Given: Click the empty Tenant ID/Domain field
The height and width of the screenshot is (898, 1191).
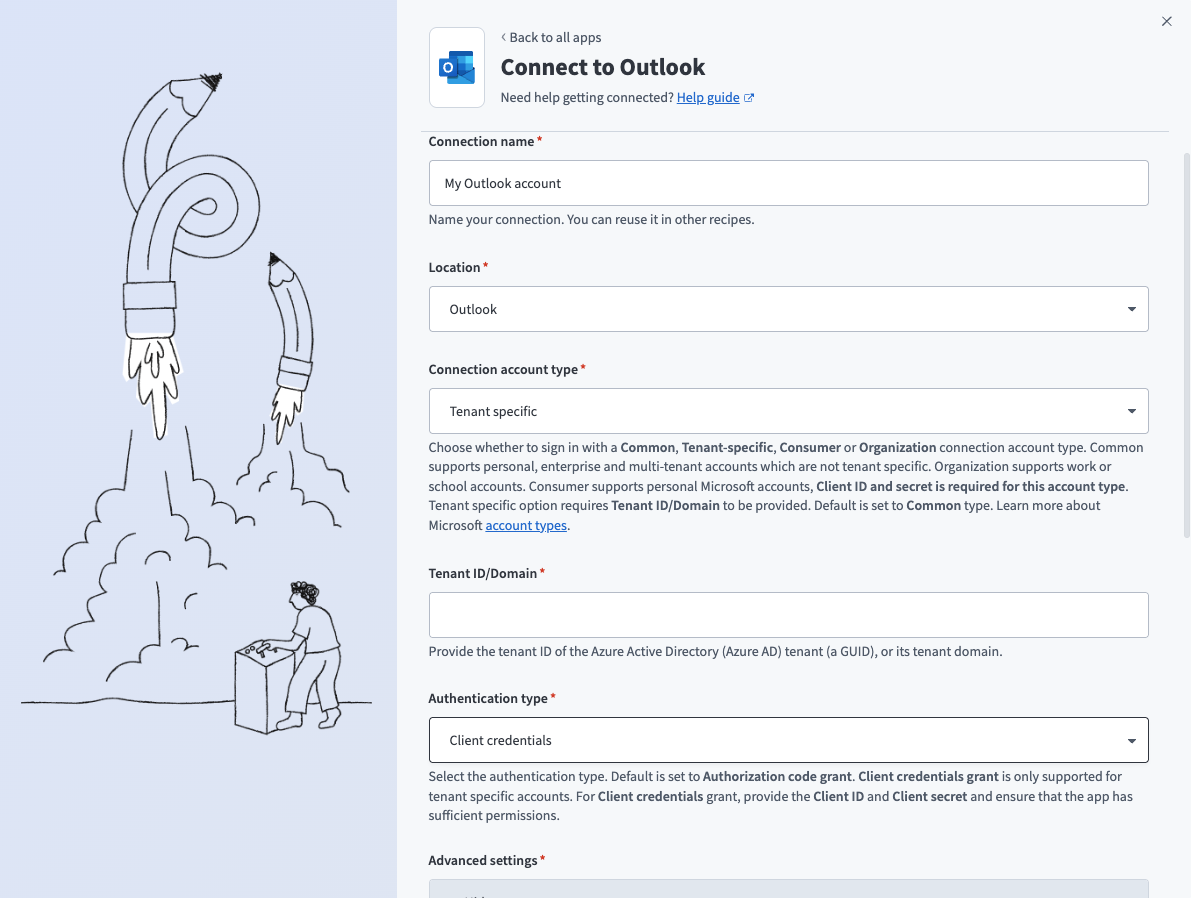Looking at the screenshot, I should (788, 615).
